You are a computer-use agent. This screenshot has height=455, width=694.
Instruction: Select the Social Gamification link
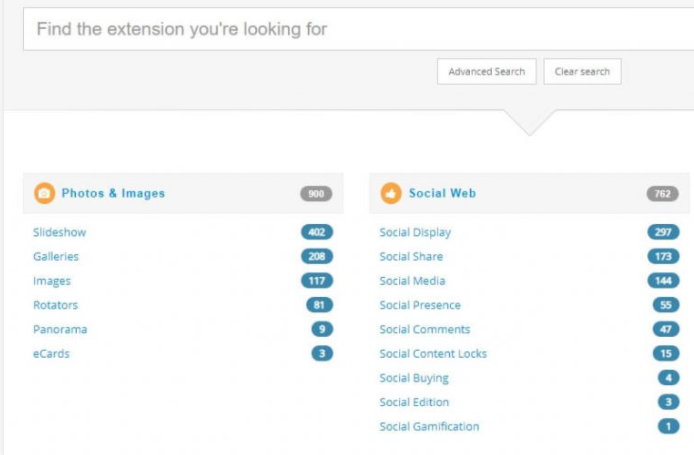tap(429, 427)
